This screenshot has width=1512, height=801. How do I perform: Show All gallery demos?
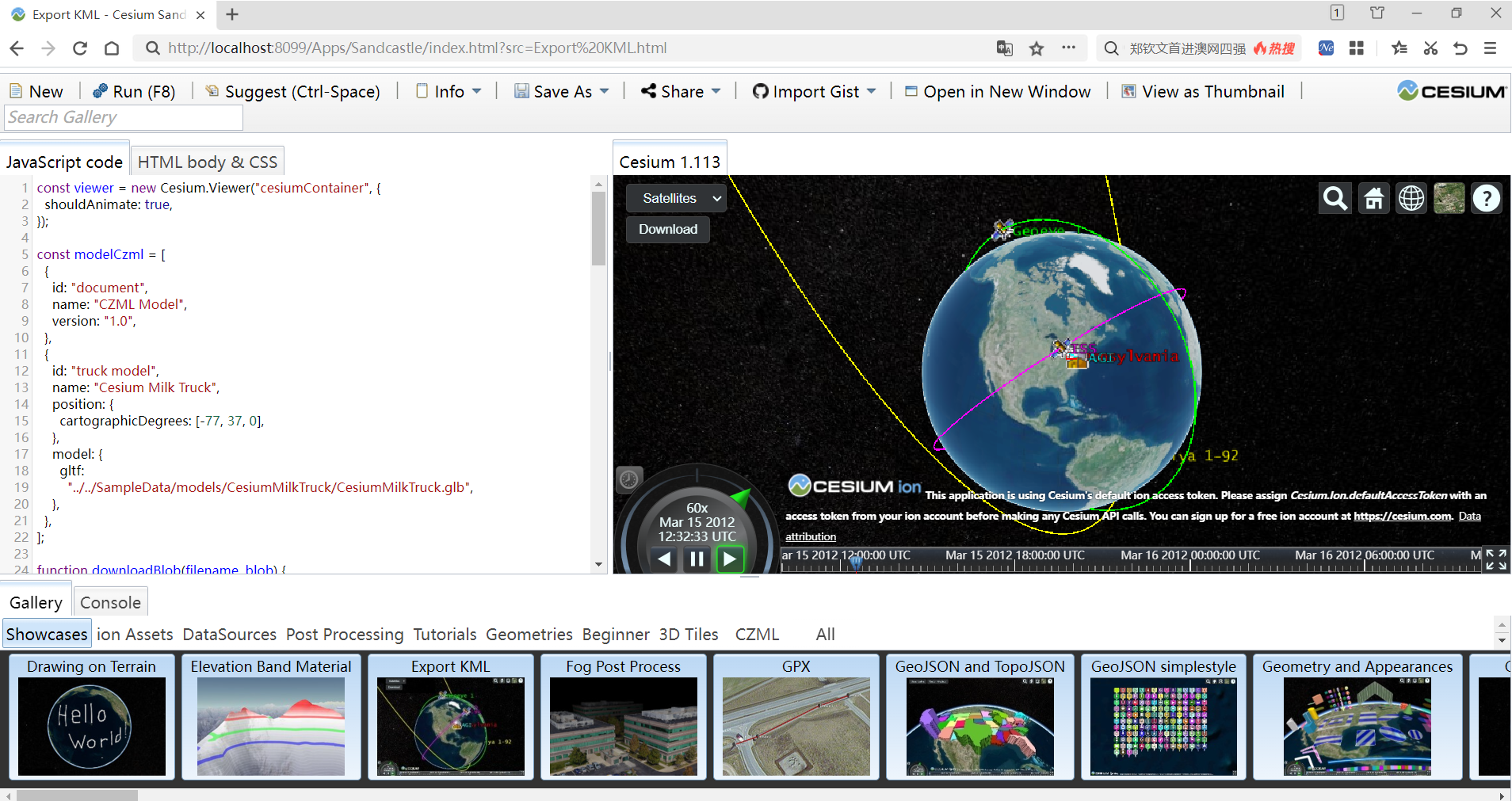[825, 635]
